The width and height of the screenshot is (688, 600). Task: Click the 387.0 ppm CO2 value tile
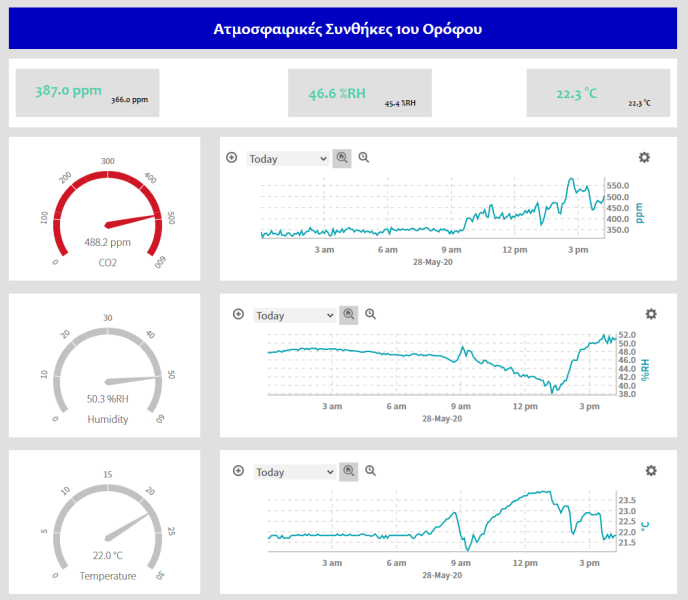pyautogui.click(x=87, y=93)
